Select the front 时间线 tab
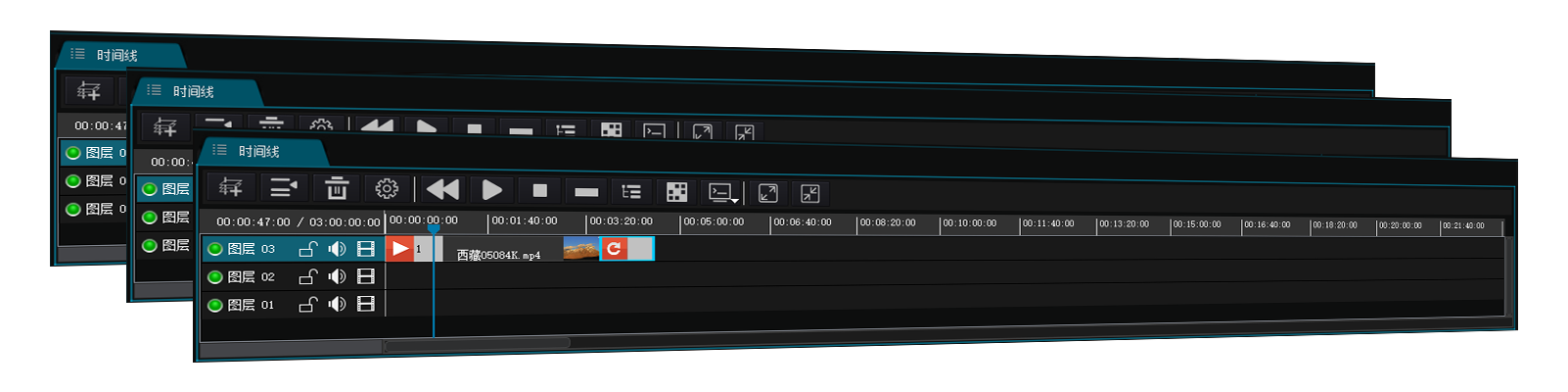This screenshot has width=1568, height=392. point(259,151)
